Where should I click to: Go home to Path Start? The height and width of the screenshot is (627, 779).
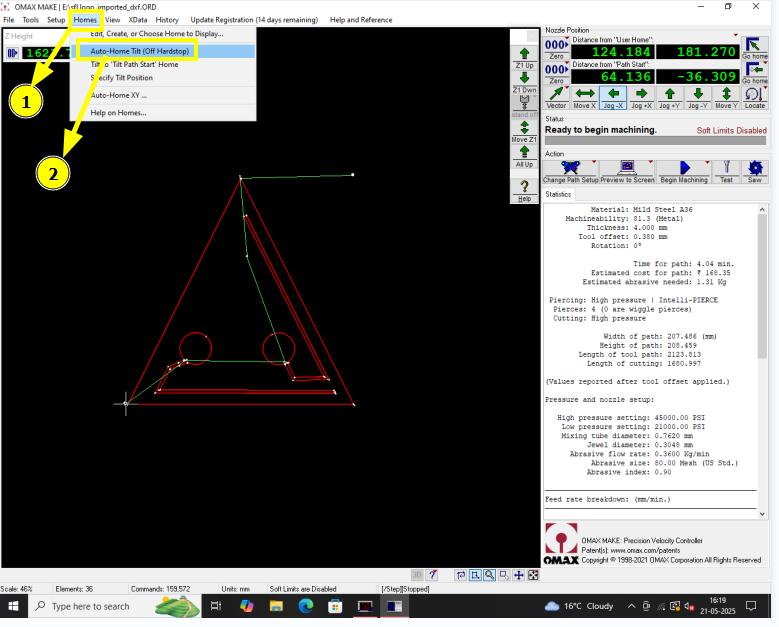point(755,73)
